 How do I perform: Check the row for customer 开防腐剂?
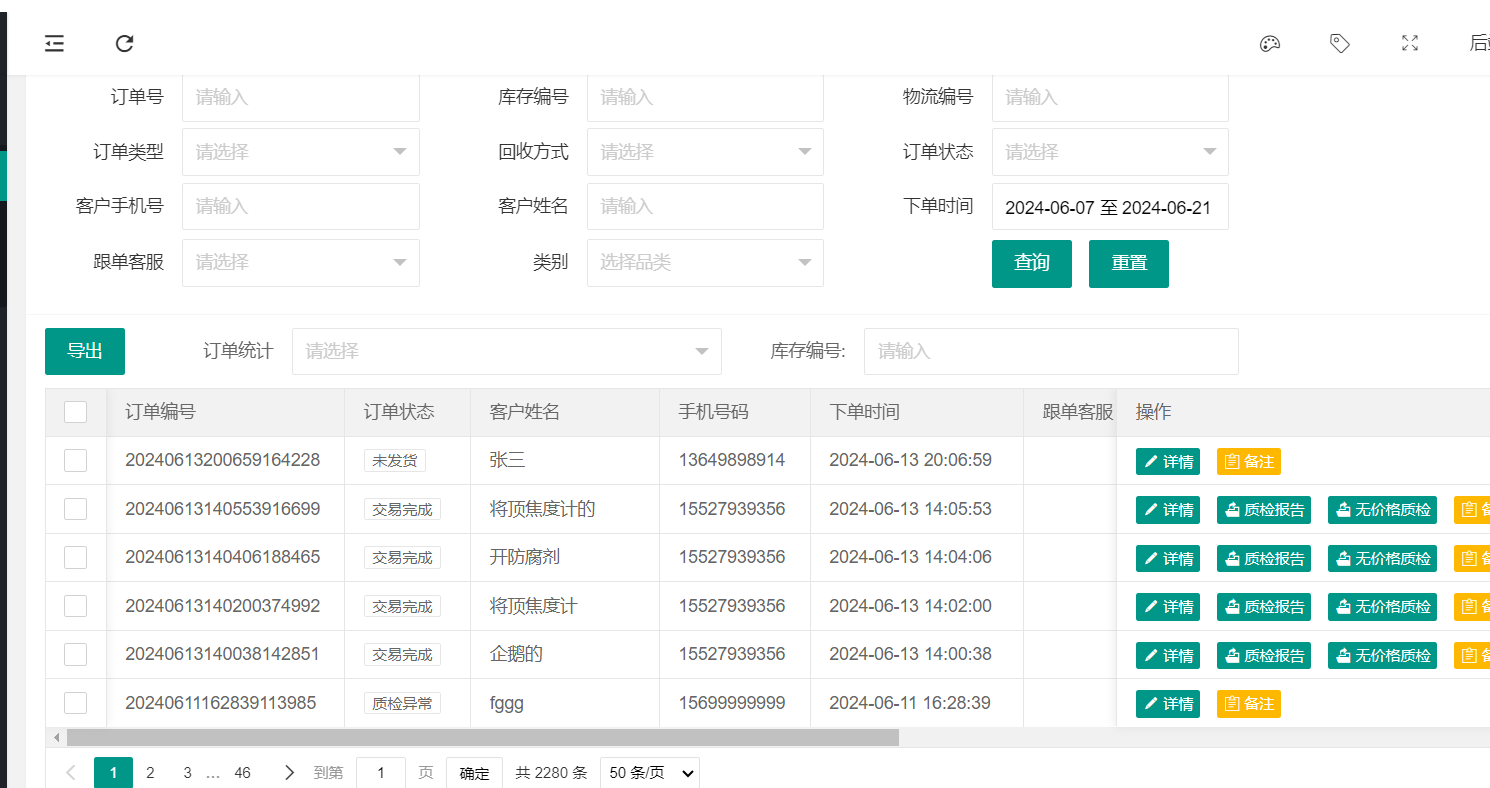click(75, 557)
